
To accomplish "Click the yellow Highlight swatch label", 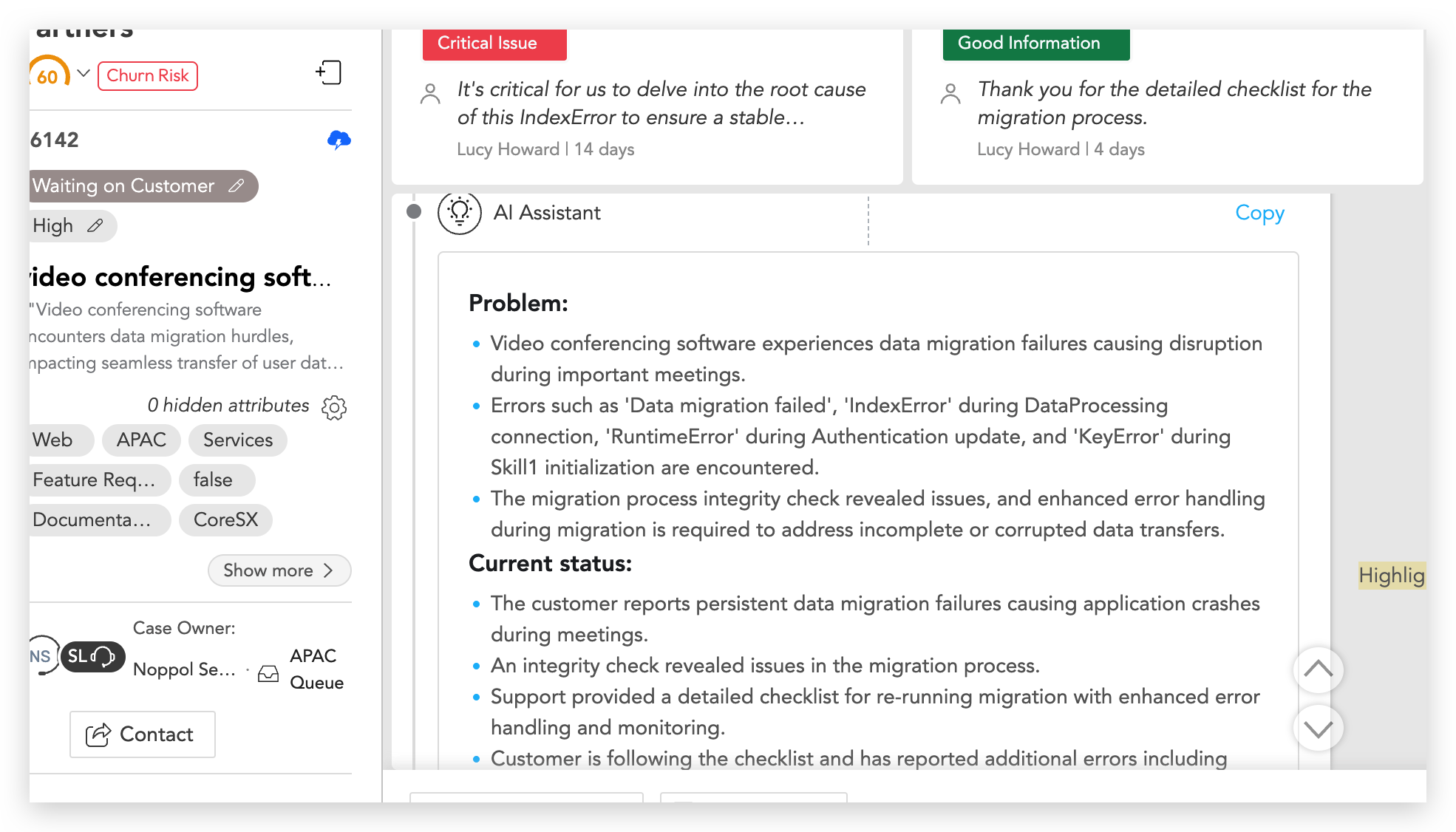I will pos(1391,575).
